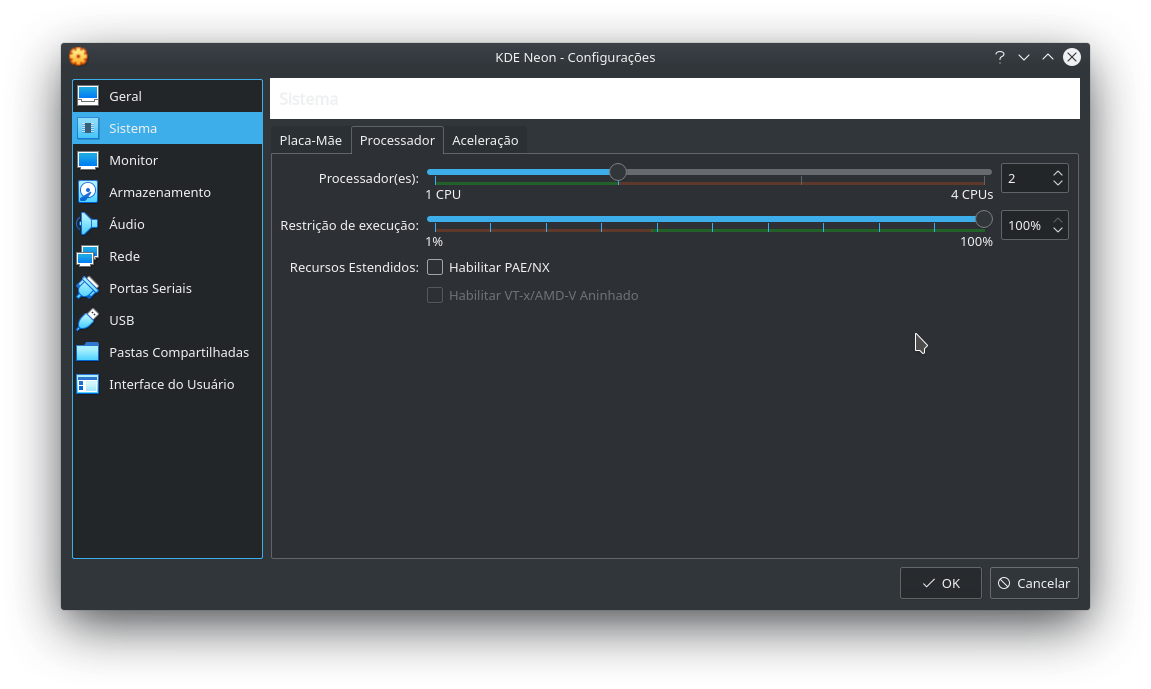Image resolution: width=1151 pixels, height=689 pixels.
Task: Click the Rede network icon
Action: (x=88, y=256)
